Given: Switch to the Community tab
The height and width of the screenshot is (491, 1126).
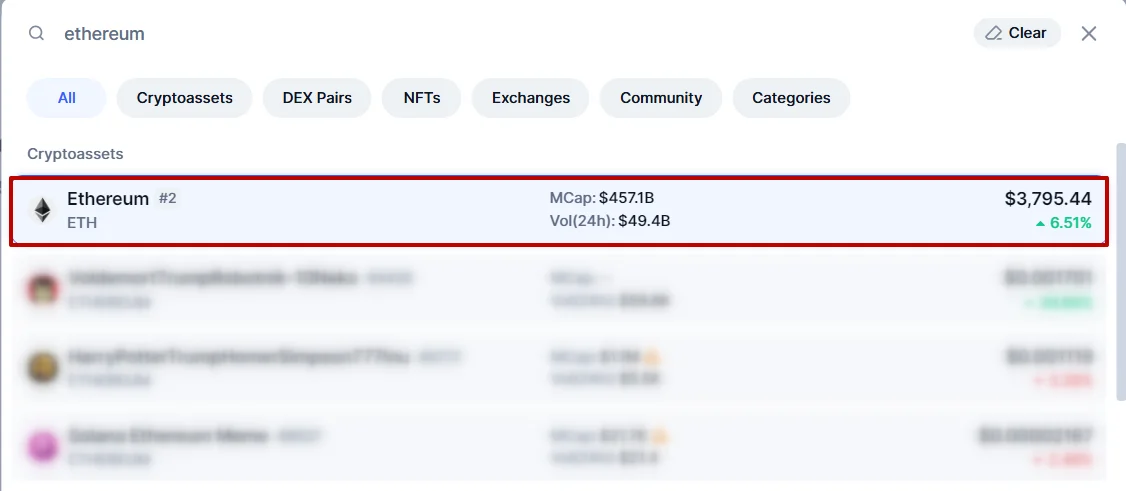Looking at the screenshot, I should (661, 98).
